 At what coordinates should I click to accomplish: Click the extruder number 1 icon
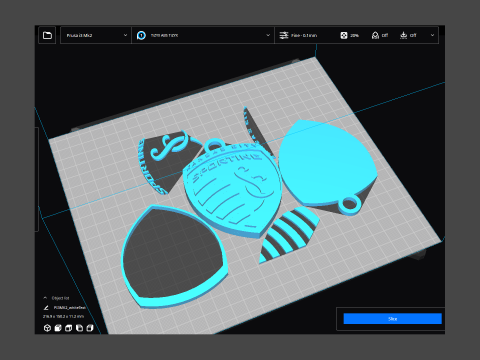point(141,35)
